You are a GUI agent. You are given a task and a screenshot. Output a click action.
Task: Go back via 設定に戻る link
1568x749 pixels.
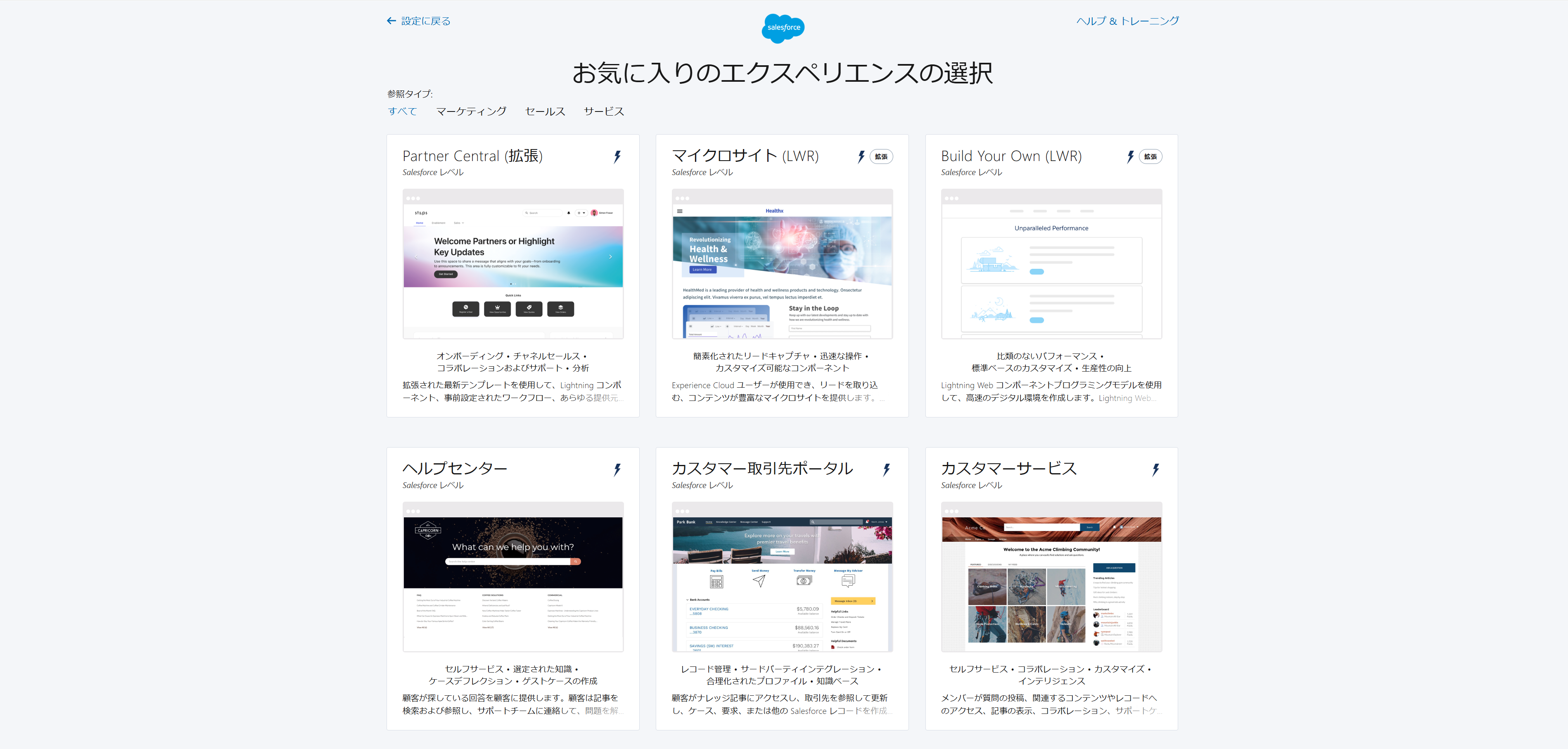click(425, 21)
